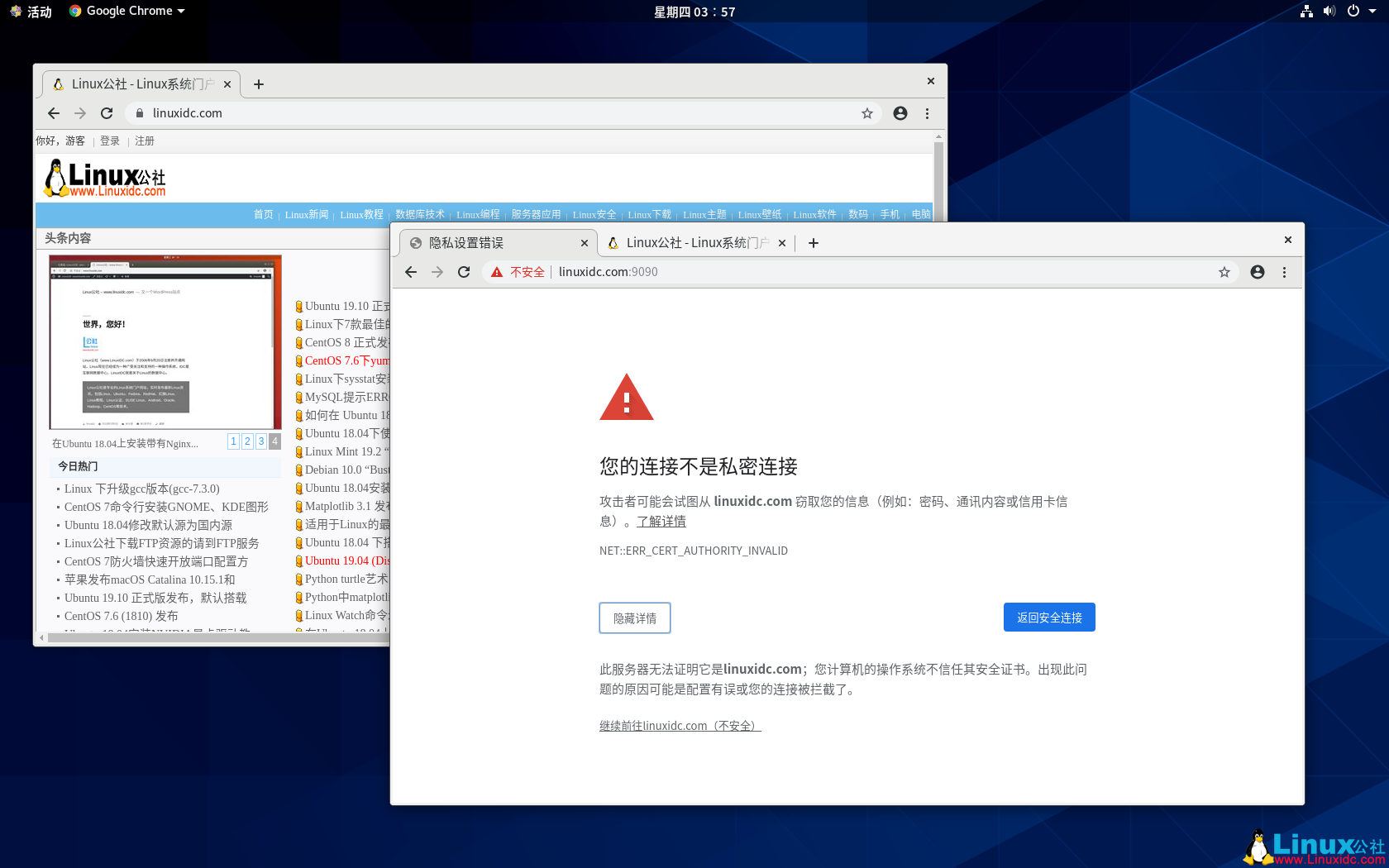1389x868 pixels.
Task: Open the power menu at top right
Action: pos(1354,11)
